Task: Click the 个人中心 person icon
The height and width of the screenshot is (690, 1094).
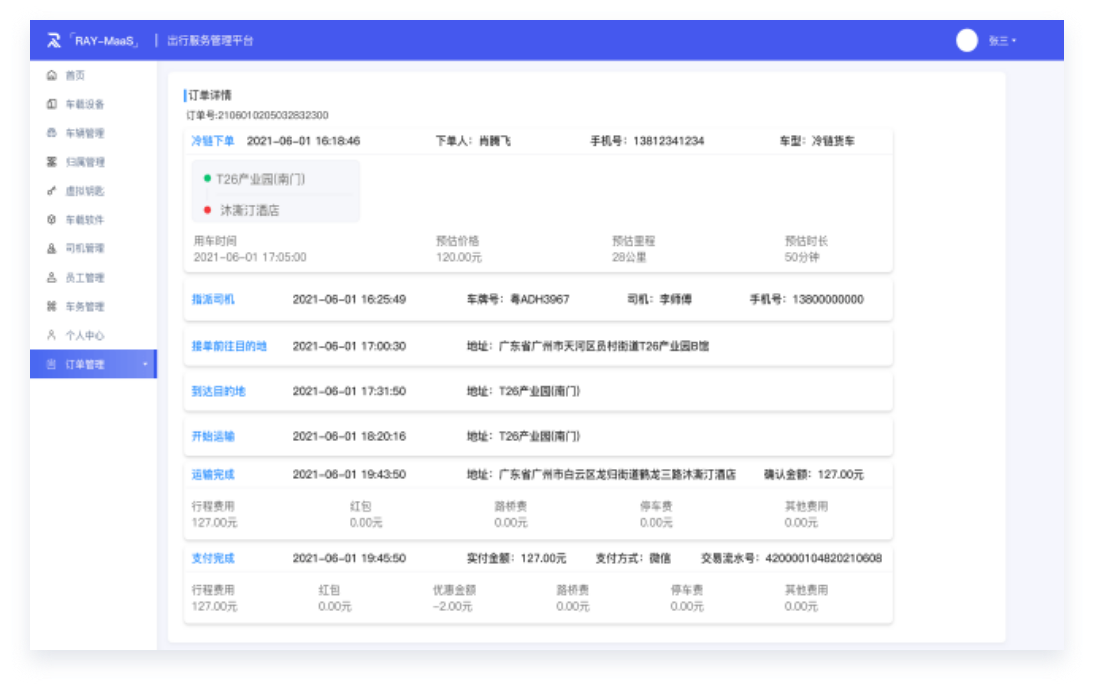Action: tap(52, 336)
